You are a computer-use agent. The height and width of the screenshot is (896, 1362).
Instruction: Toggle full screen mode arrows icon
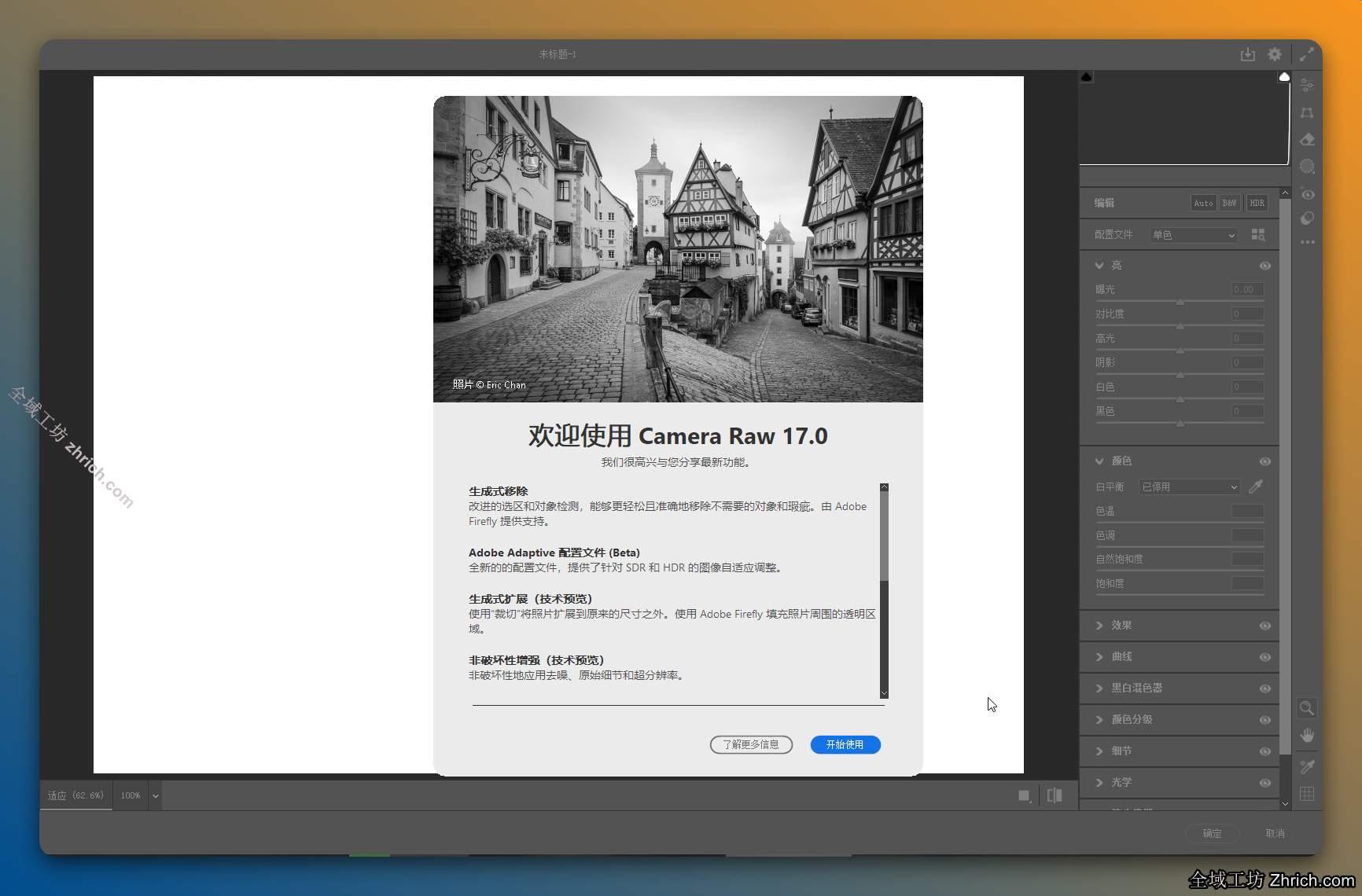(x=1307, y=54)
